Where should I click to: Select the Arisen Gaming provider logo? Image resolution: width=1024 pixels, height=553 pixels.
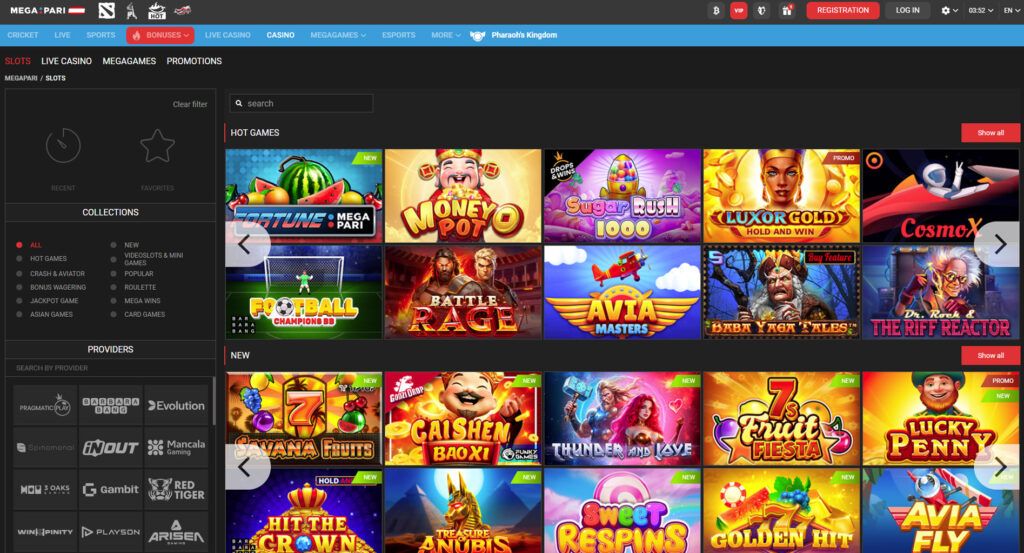tap(176, 531)
